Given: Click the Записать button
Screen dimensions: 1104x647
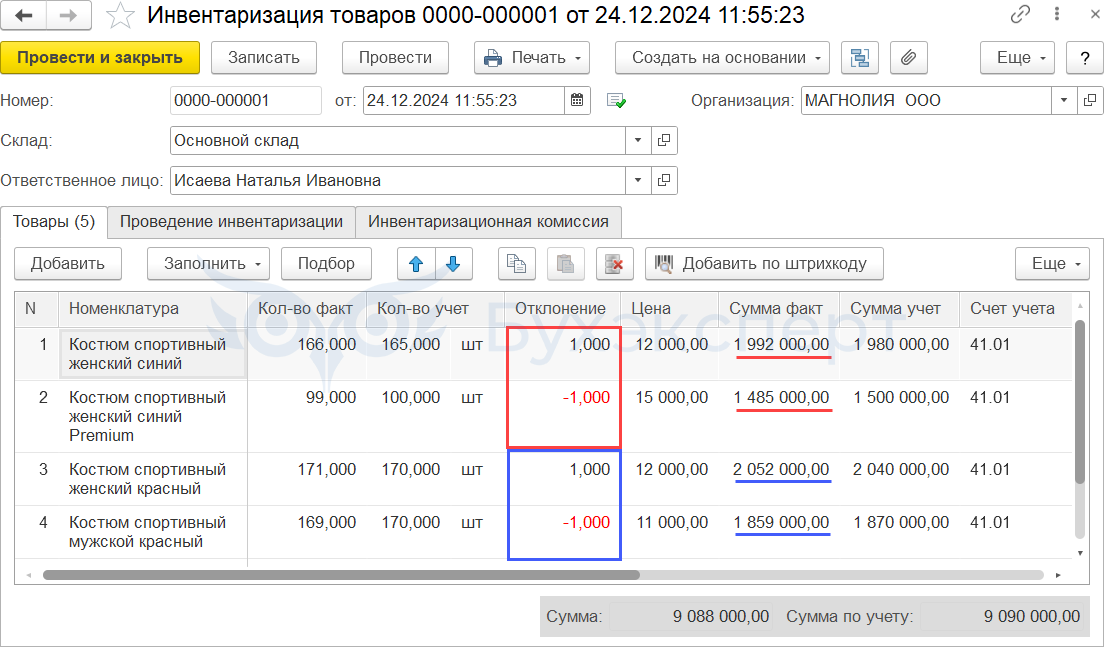Looking at the screenshot, I should (263, 58).
